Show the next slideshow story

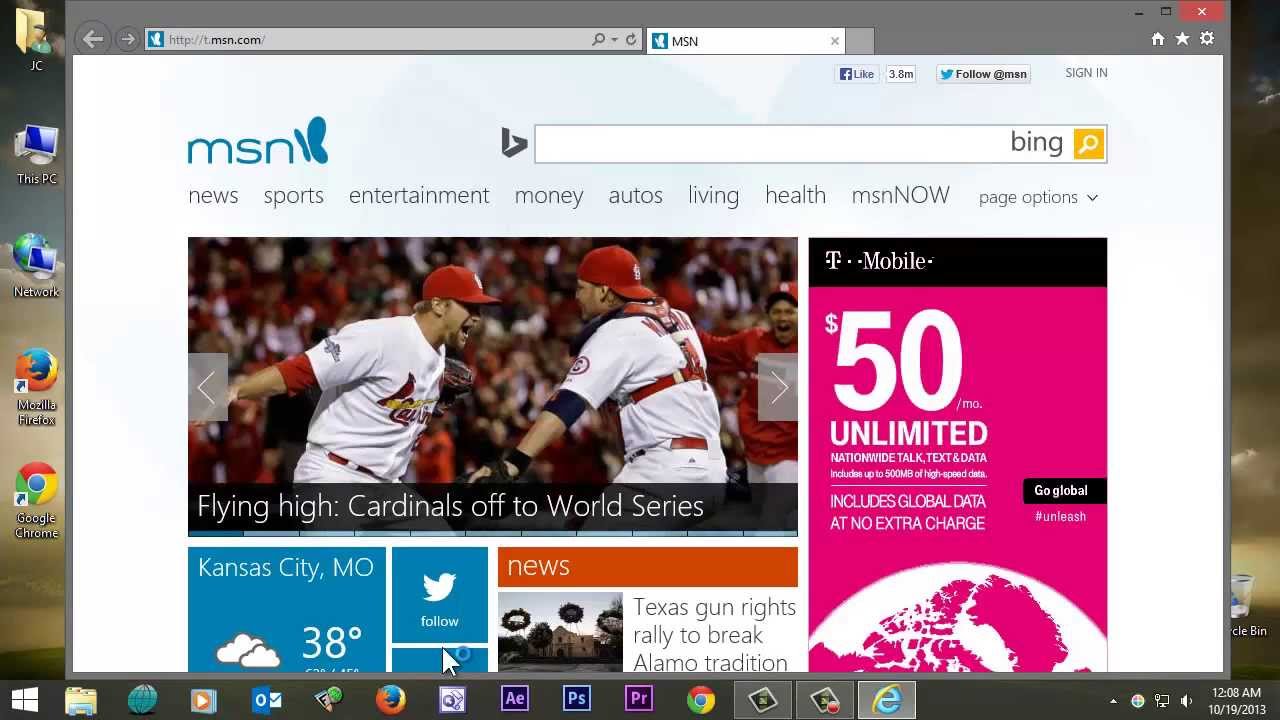(x=778, y=387)
